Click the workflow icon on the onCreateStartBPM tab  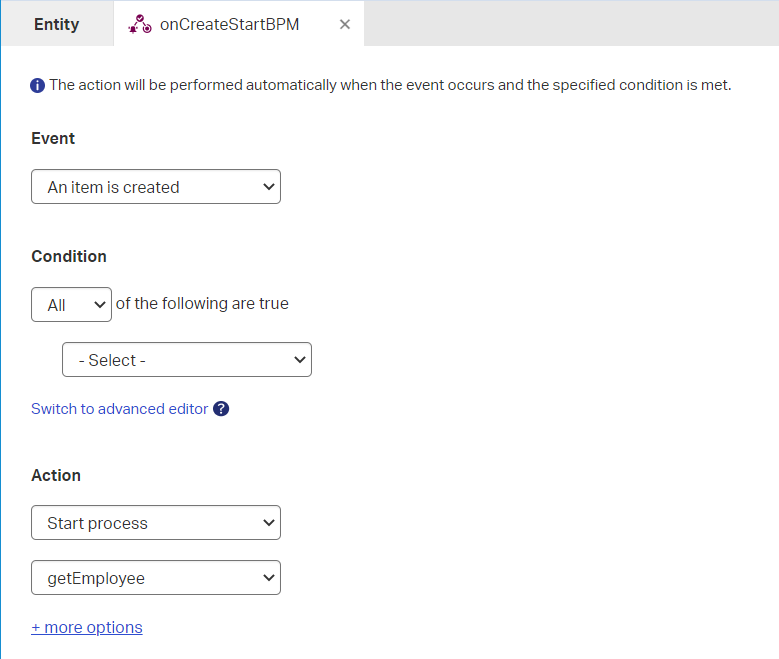click(140, 25)
